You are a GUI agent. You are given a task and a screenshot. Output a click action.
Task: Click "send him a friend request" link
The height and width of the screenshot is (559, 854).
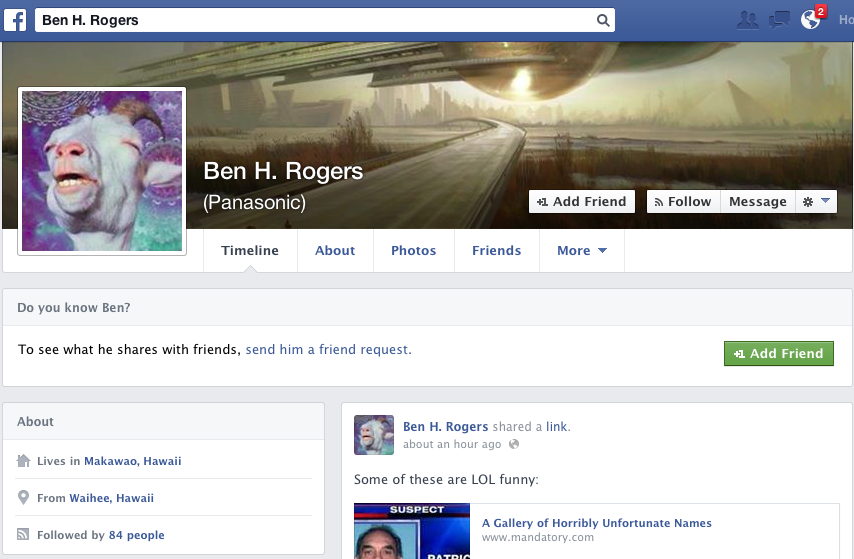[328, 350]
